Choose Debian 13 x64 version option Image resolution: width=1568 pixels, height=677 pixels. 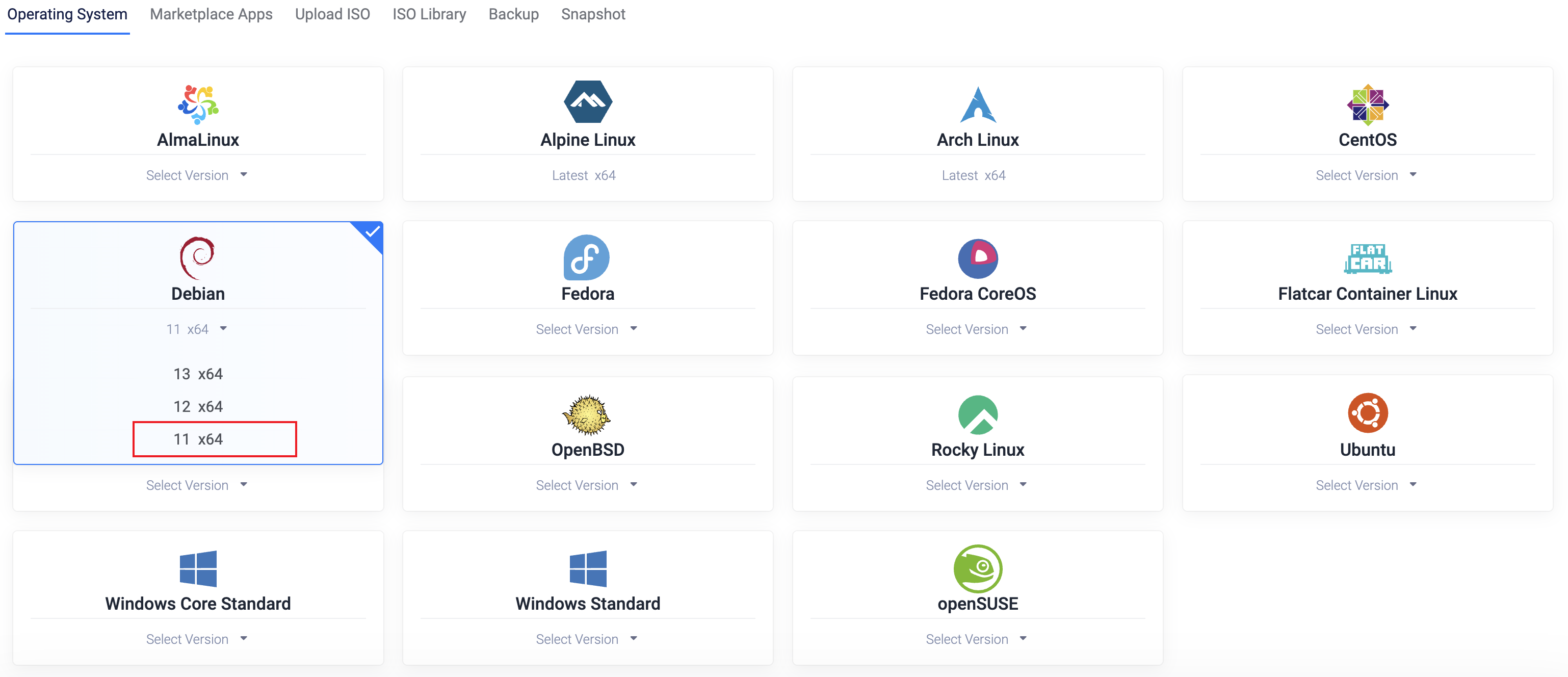[x=198, y=374]
